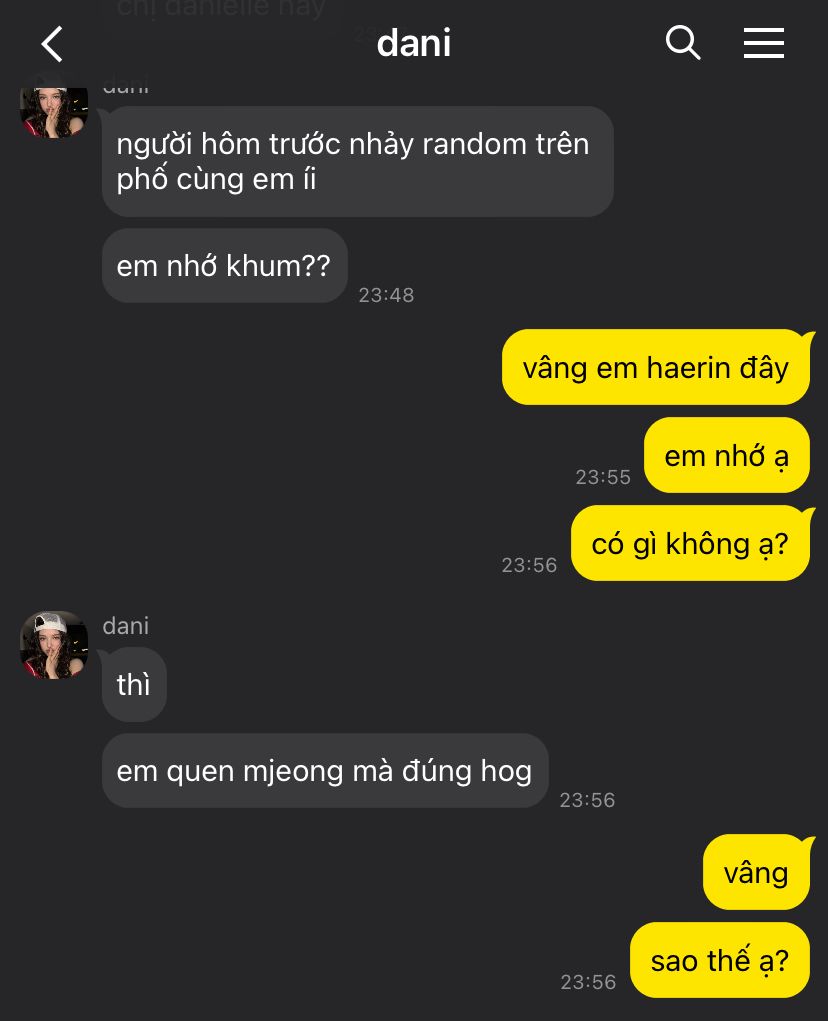Tap the yellow 'vâng em haerin đây' bubble
The image size is (828, 1021).
click(x=656, y=367)
